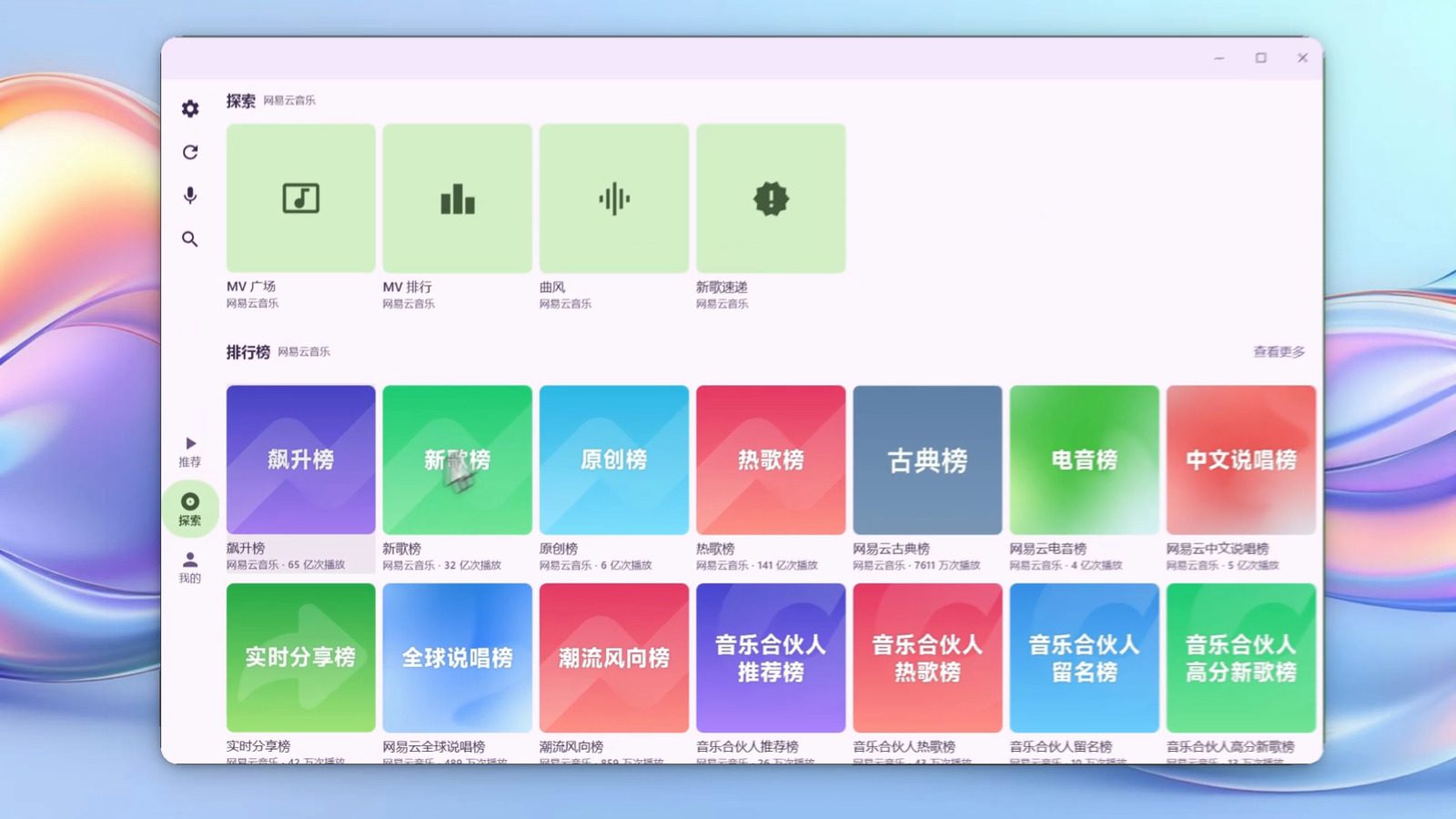Open the 新歌速递 tile with the badge icon

[771, 198]
